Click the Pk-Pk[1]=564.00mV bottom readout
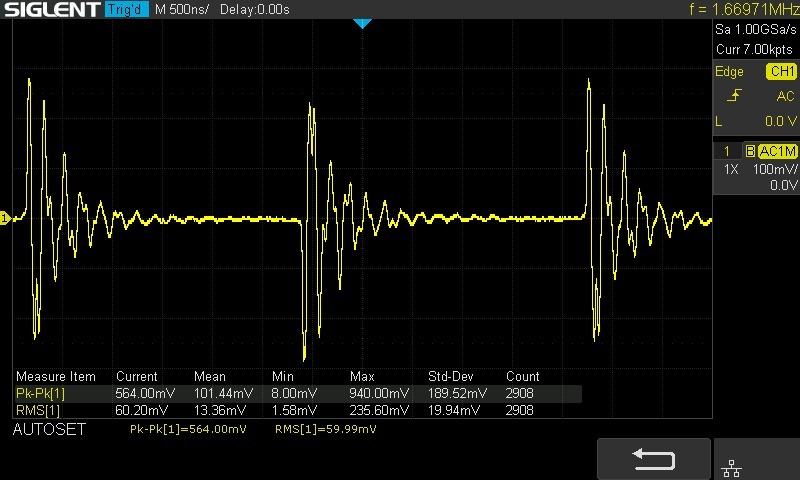Image resolution: width=800 pixels, height=480 pixels. [188, 429]
